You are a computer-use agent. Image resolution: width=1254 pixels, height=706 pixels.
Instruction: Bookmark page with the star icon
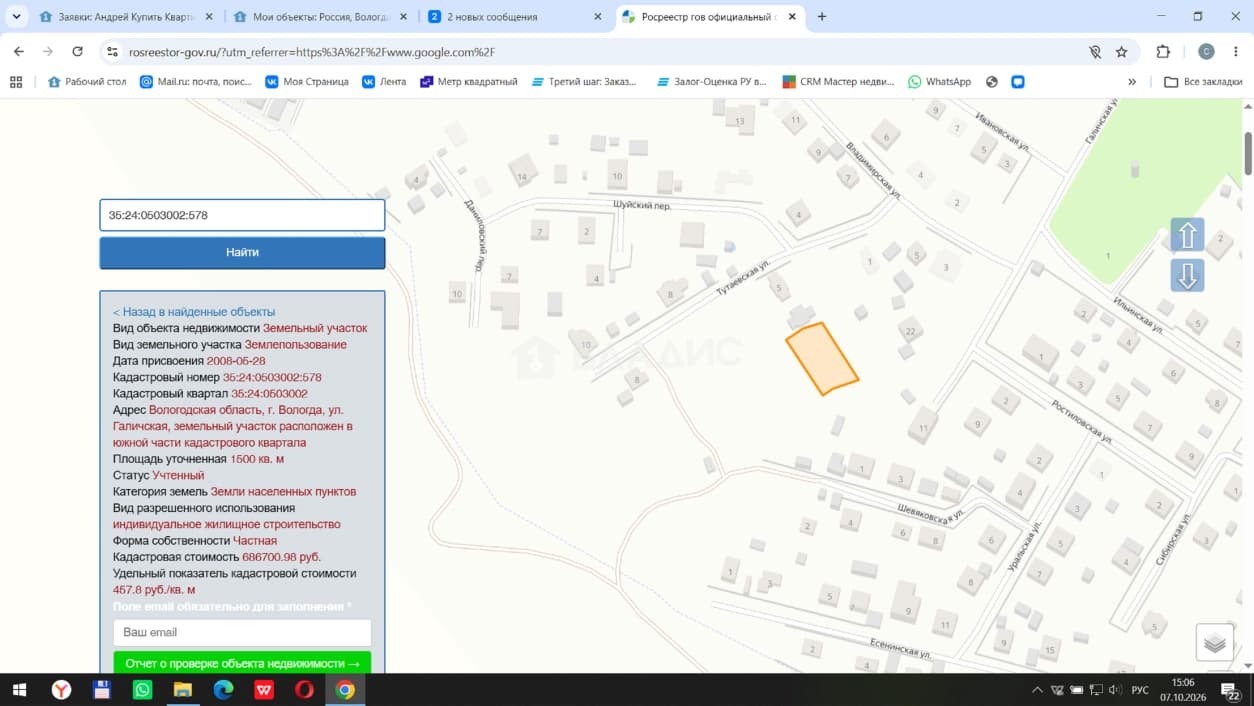click(1122, 52)
